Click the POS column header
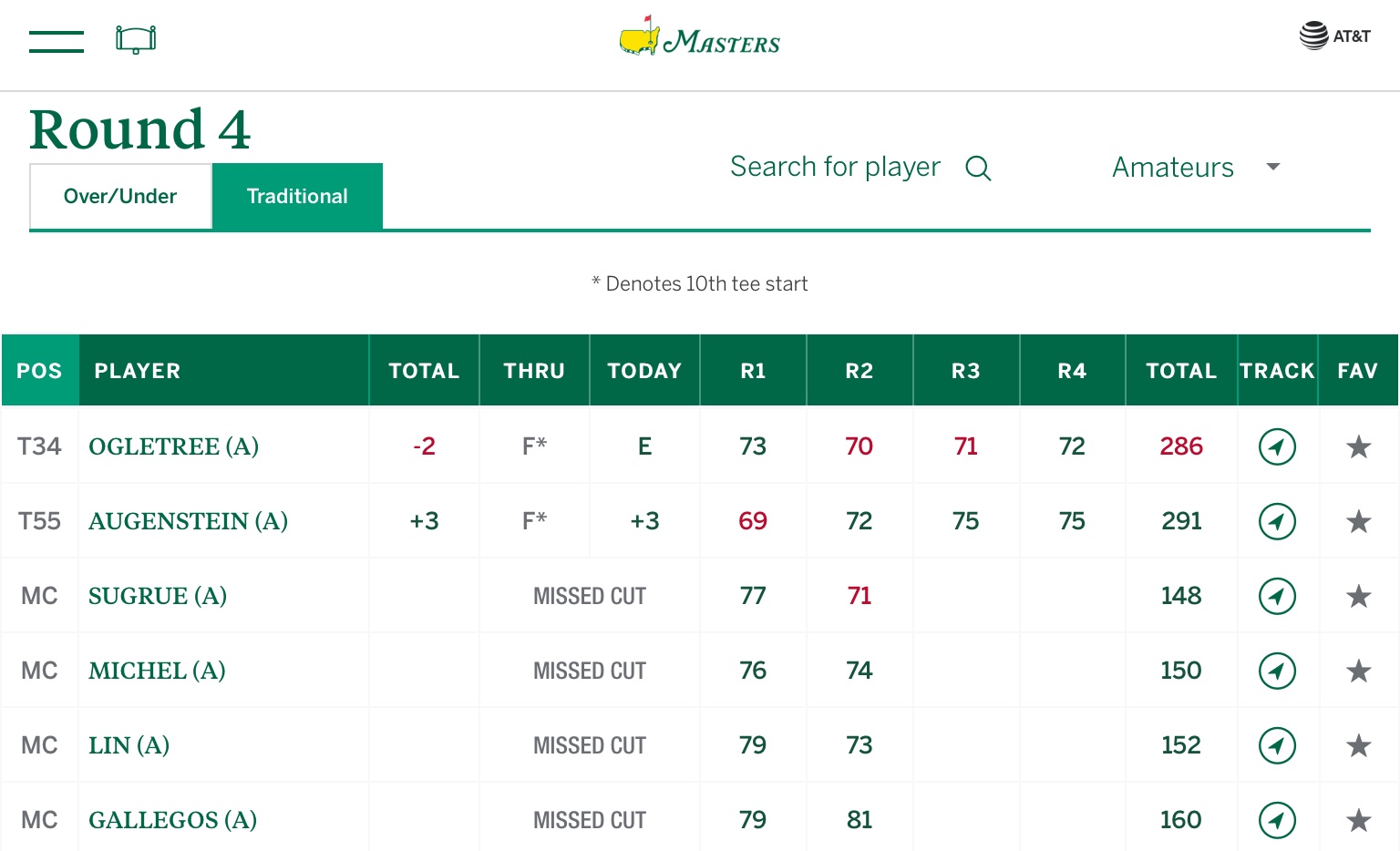Screen dimensions: 1400x851 pyautogui.click(x=39, y=371)
